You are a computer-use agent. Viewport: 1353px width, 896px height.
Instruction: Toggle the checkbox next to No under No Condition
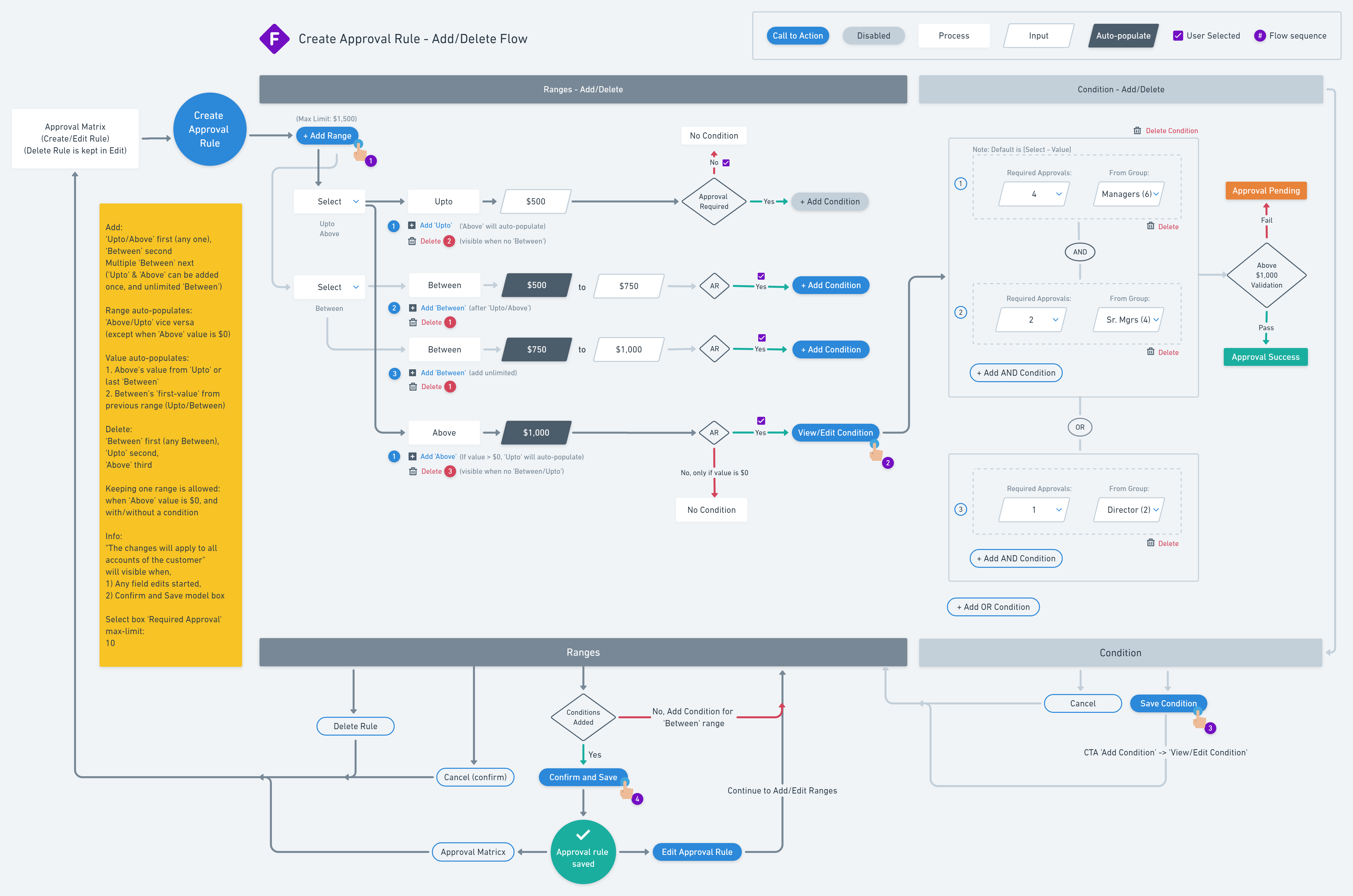(726, 163)
